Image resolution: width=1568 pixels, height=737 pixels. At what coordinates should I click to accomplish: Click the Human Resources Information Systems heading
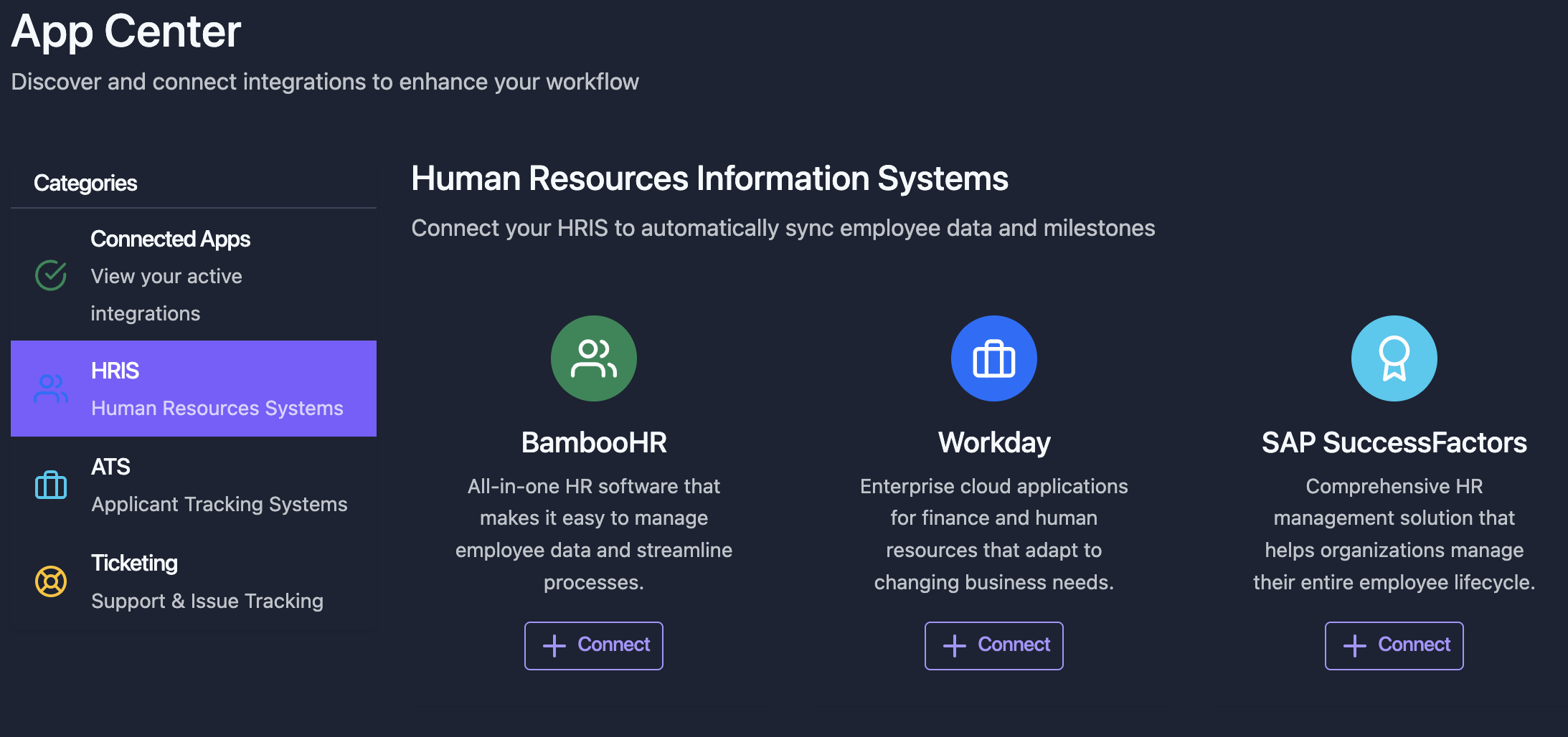point(709,179)
